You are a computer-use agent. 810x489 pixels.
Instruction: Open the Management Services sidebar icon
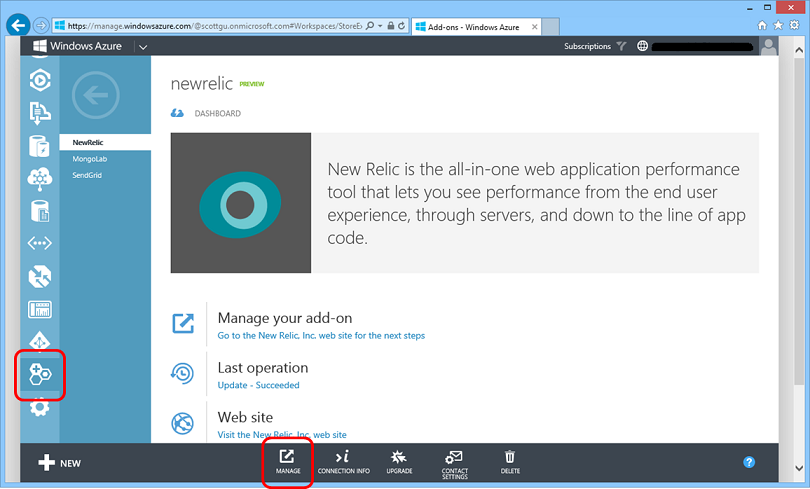[40, 309]
